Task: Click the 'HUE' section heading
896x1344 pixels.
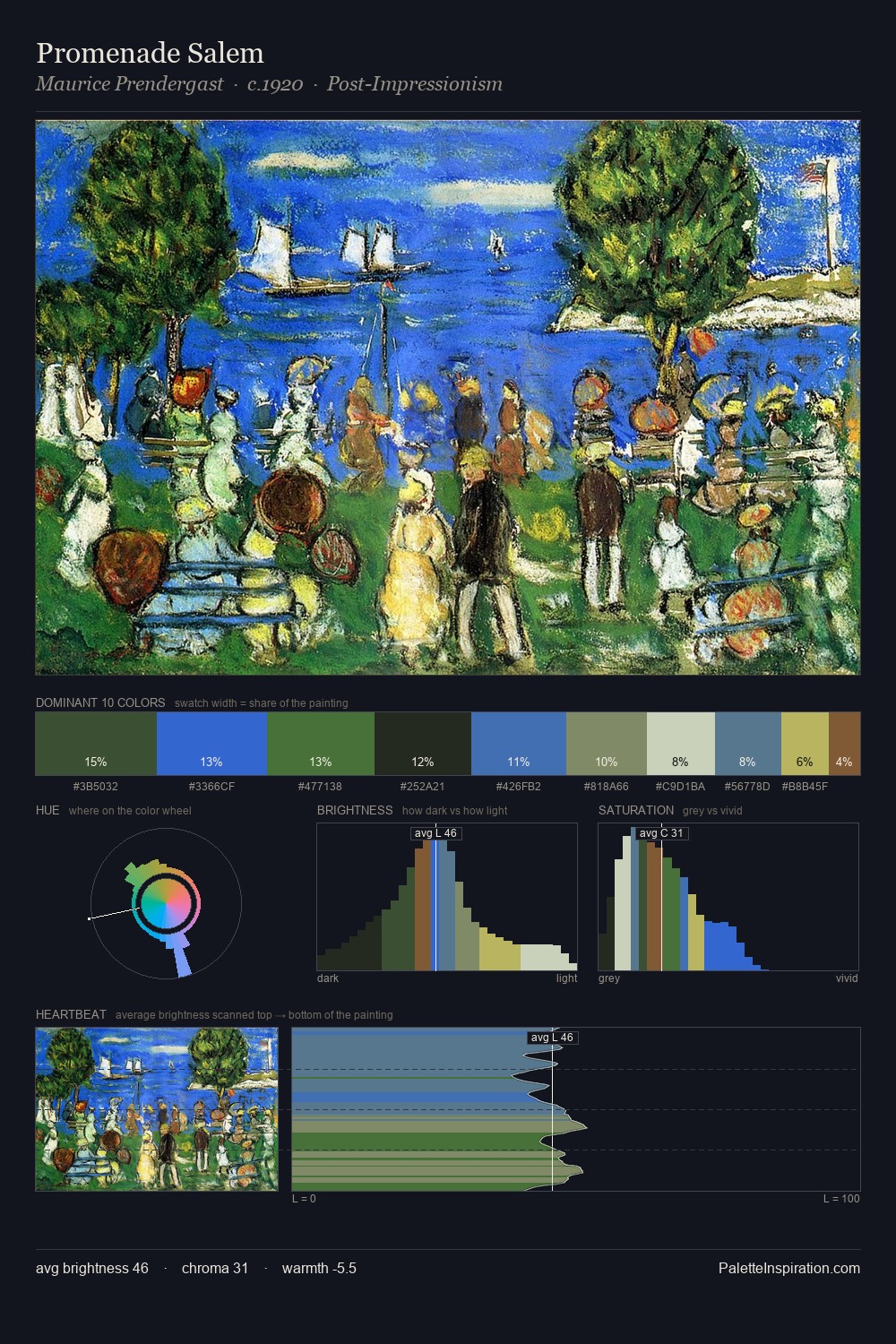Action: tap(47, 810)
